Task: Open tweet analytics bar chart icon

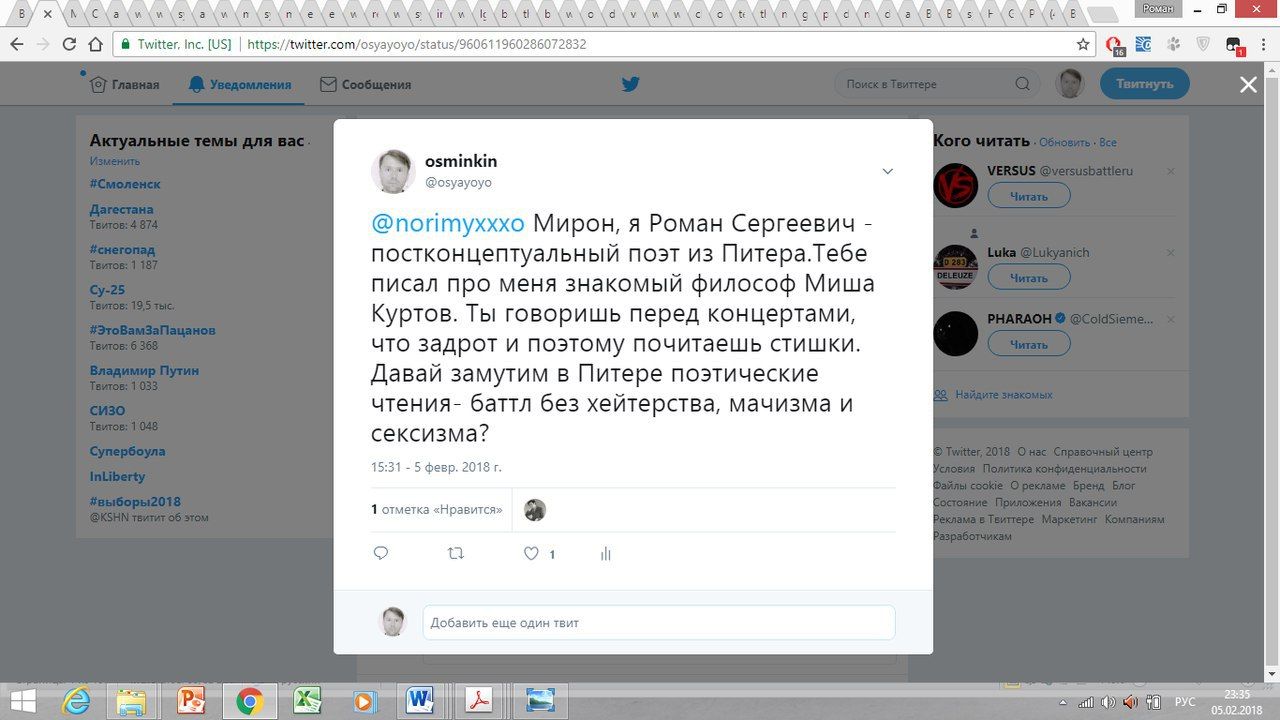Action: (606, 553)
